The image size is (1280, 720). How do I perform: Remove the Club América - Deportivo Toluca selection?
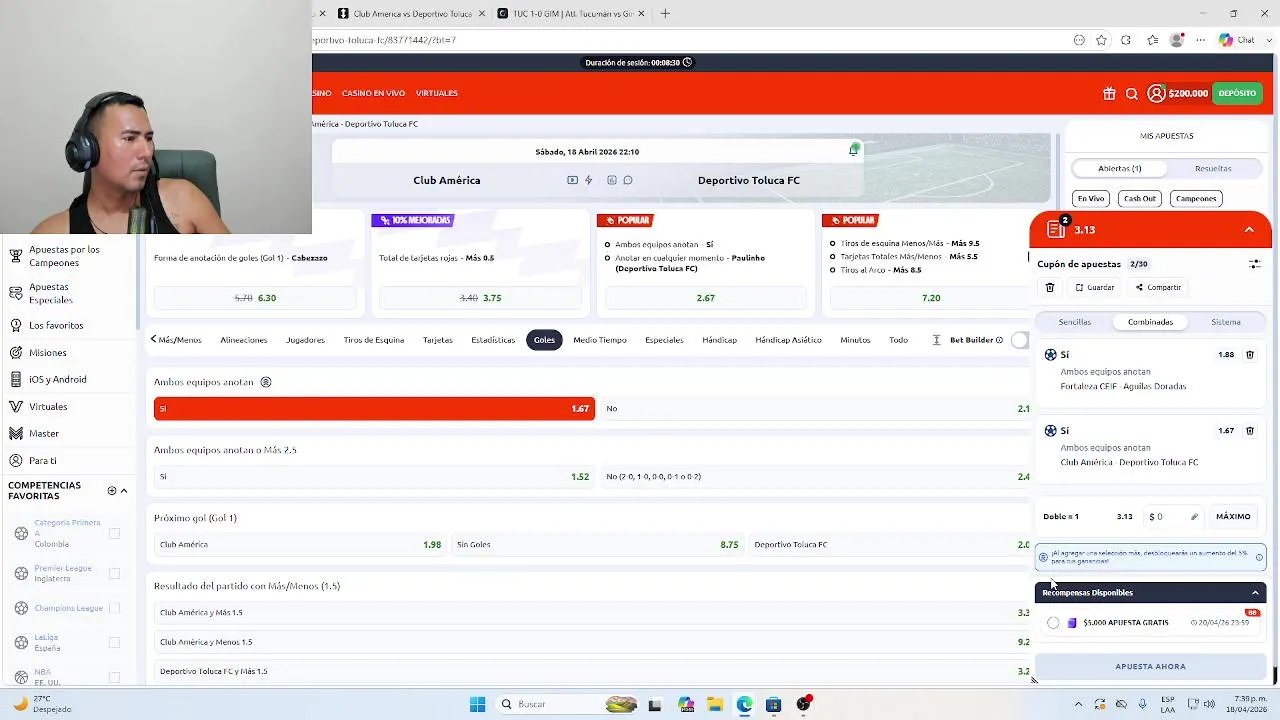pos(1250,431)
